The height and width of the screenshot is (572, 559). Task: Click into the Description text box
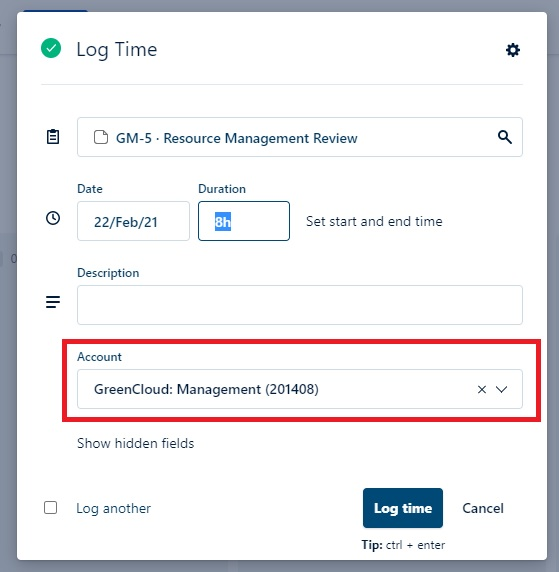[300, 305]
